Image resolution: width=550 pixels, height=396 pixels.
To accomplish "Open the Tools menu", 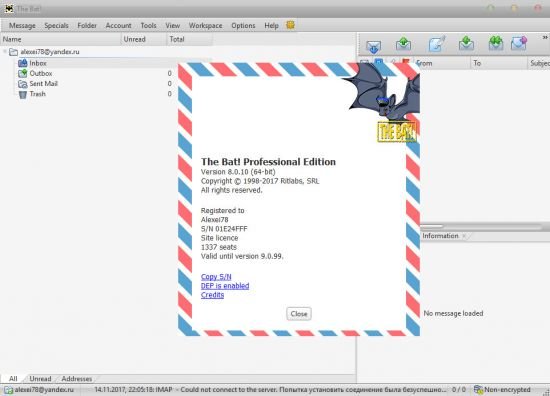I will tap(148, 26).
